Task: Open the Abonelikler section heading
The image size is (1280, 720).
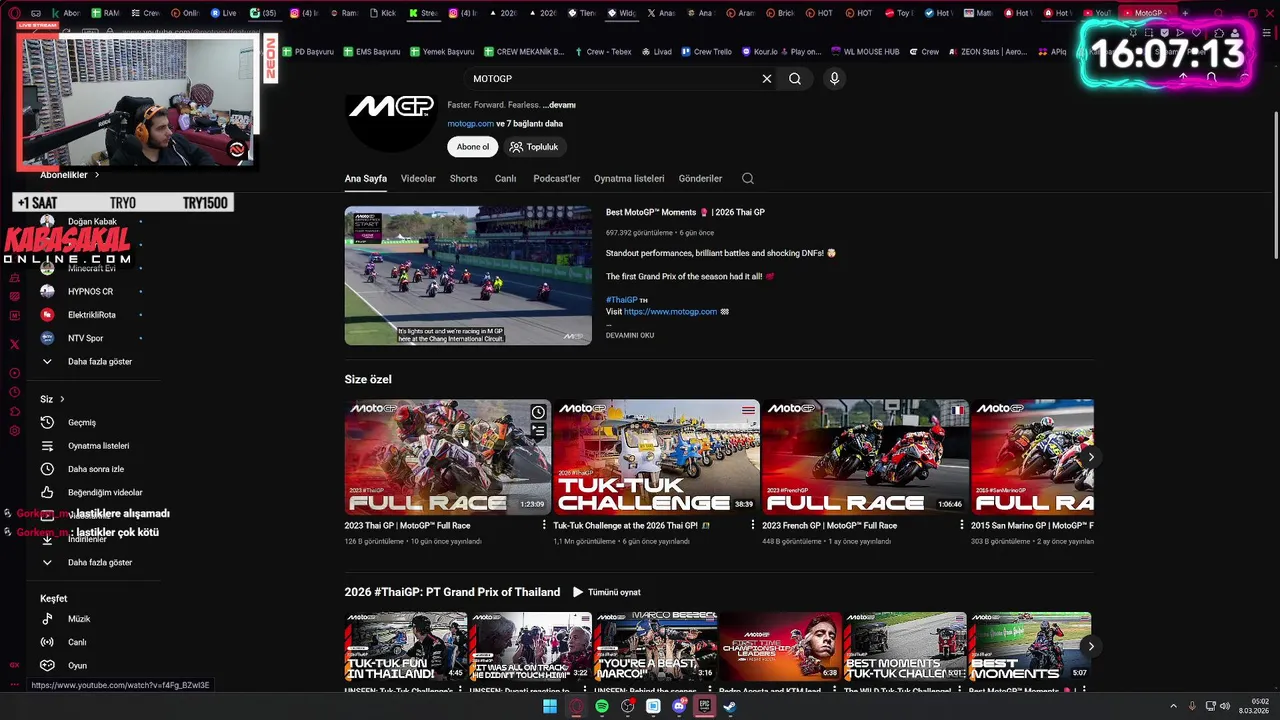Action: point(69,175)
